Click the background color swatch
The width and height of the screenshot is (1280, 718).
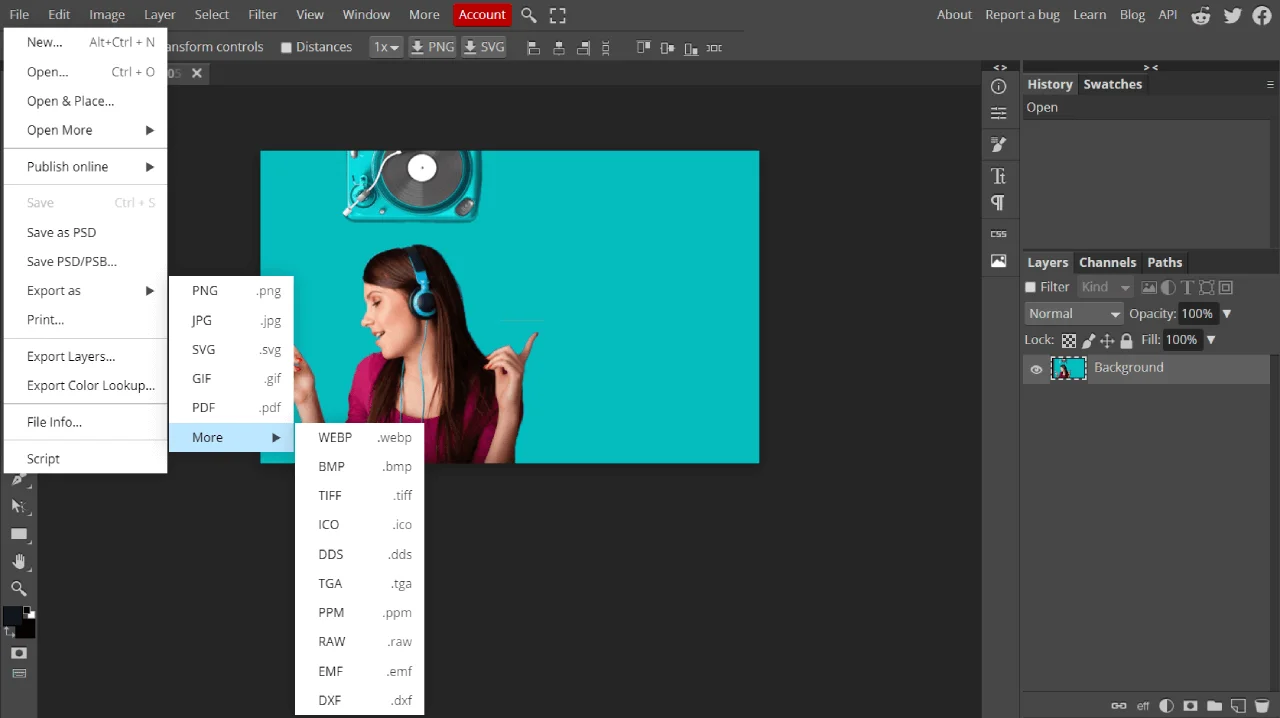click(29, 630)
